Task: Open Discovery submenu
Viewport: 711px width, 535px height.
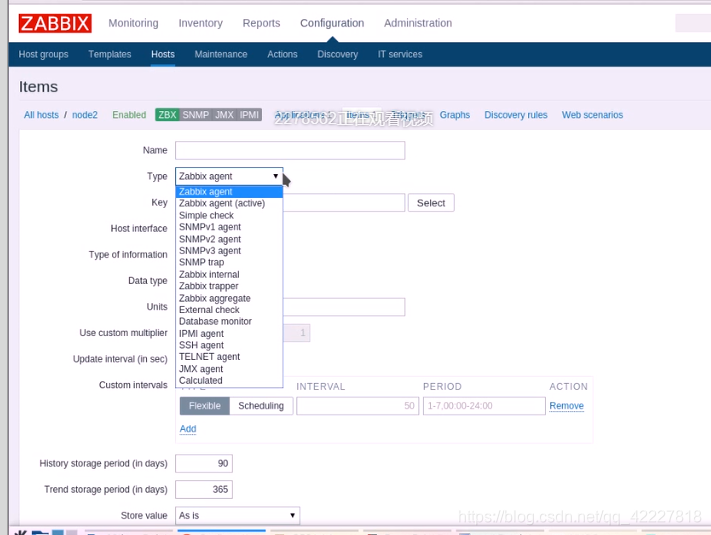Action: click(x=337, y=54)
